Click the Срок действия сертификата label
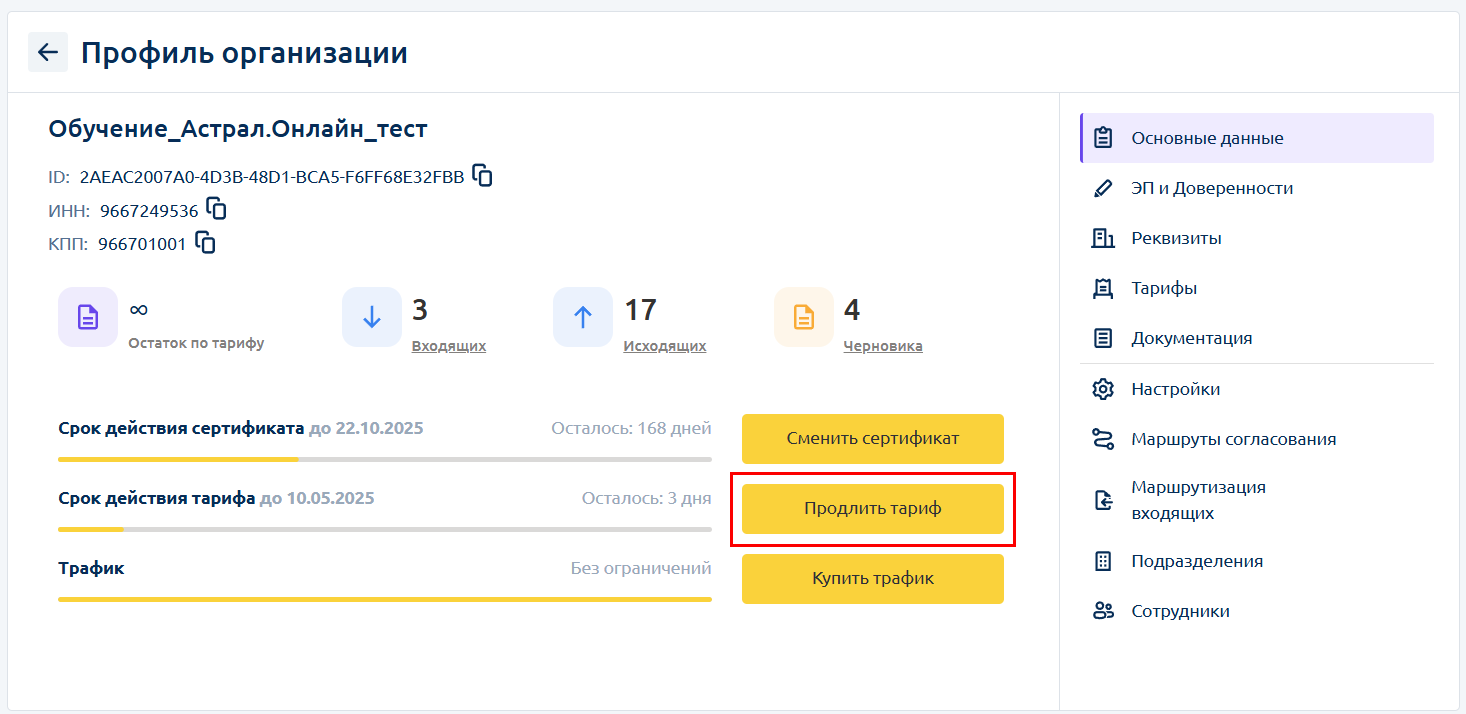Image resolution: width=1466 pixels, height=714 pixels. pos(181,428)
